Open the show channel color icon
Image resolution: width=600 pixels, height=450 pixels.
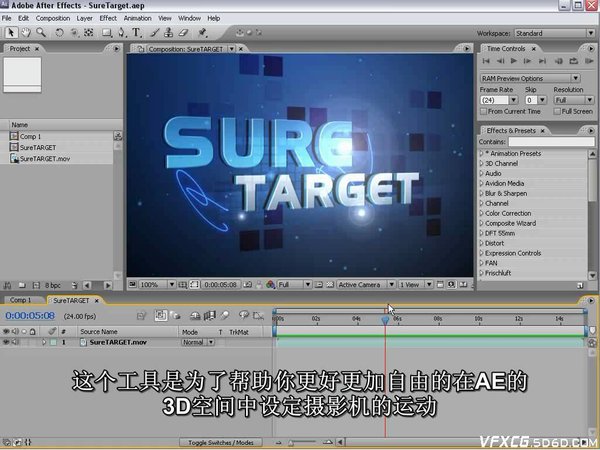[271, 285]
